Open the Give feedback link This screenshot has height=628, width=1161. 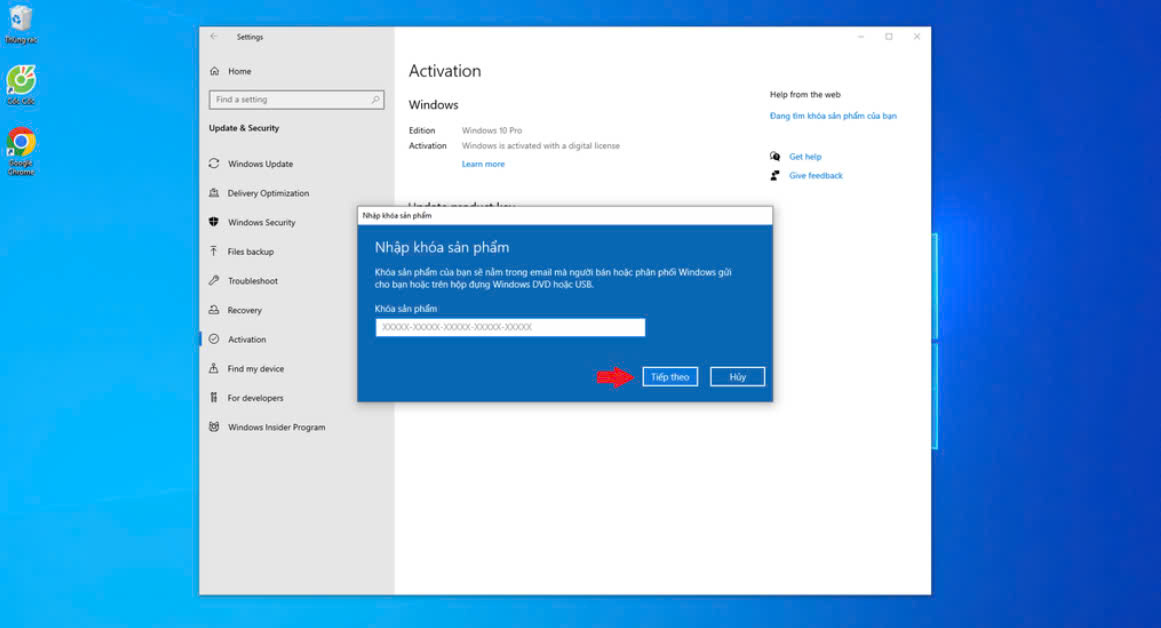pos(815,176)
